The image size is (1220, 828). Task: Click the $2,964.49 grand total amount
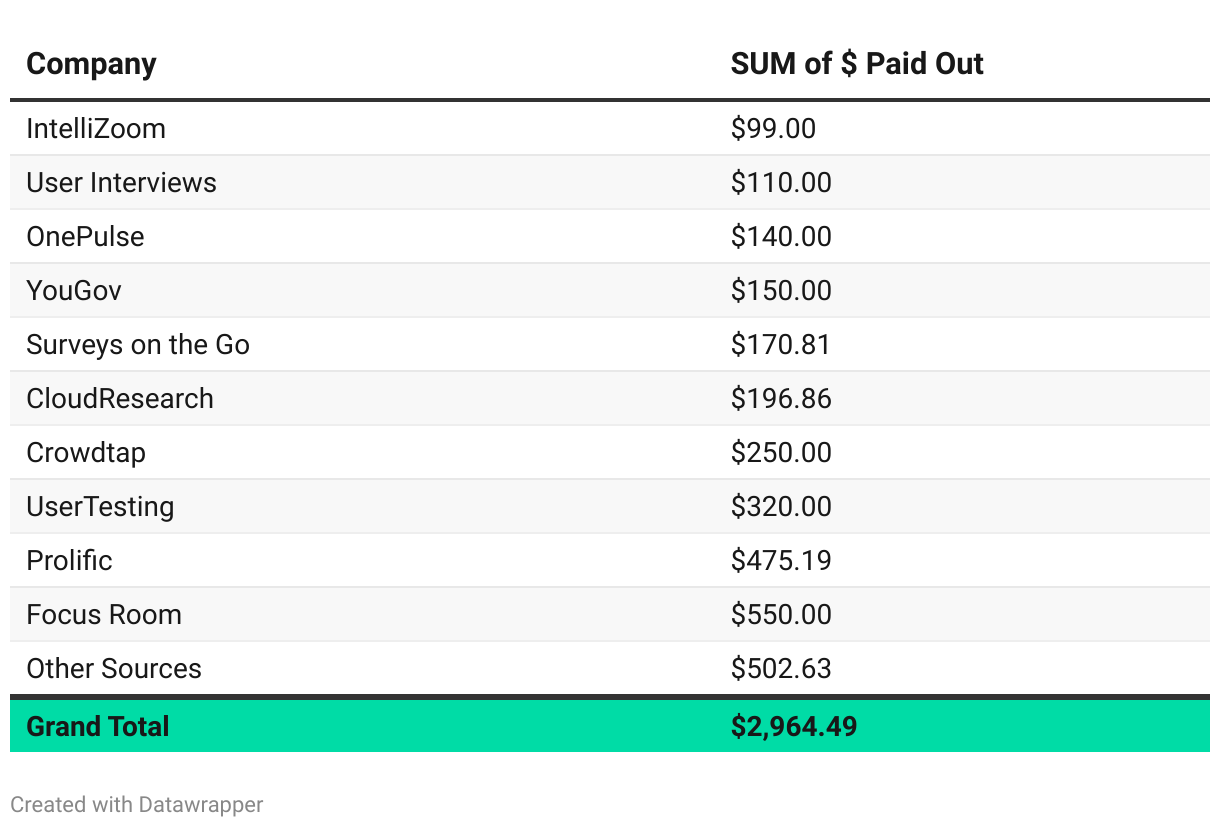click(793, 726)
